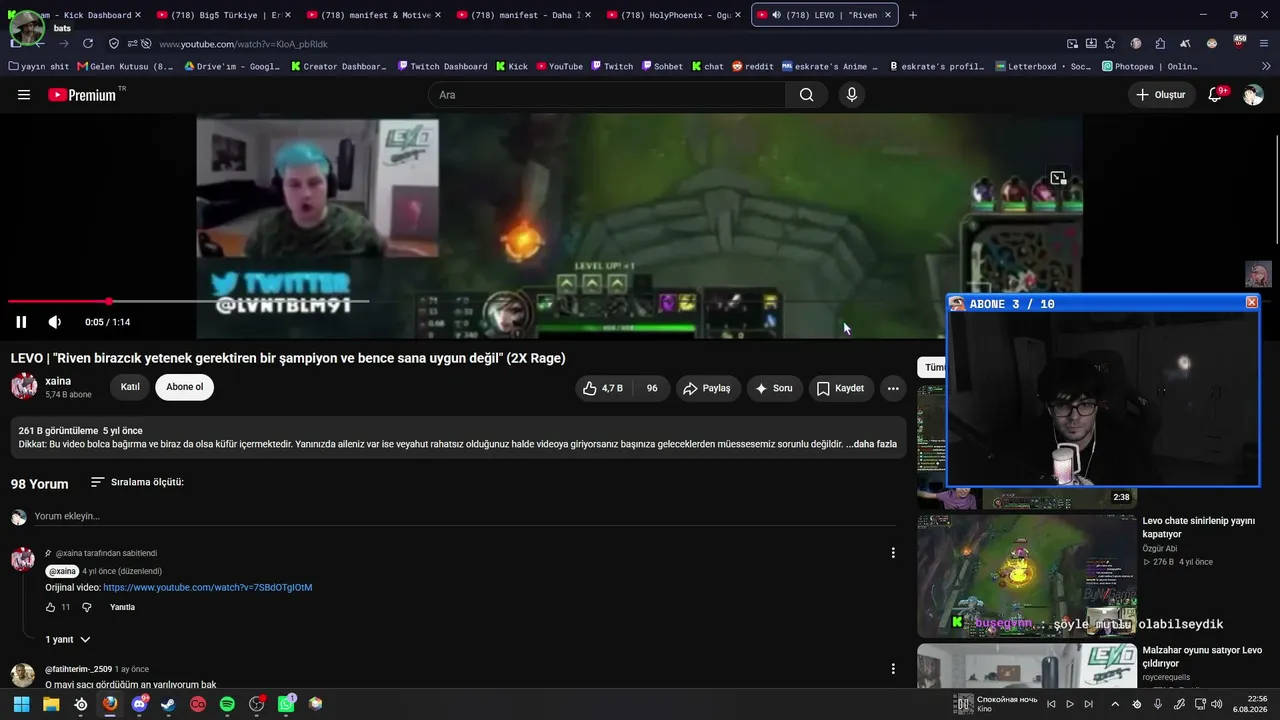Like the video with 4,7 B likes
This screenshot has height=720, width=1280.
tap(603, 388)
